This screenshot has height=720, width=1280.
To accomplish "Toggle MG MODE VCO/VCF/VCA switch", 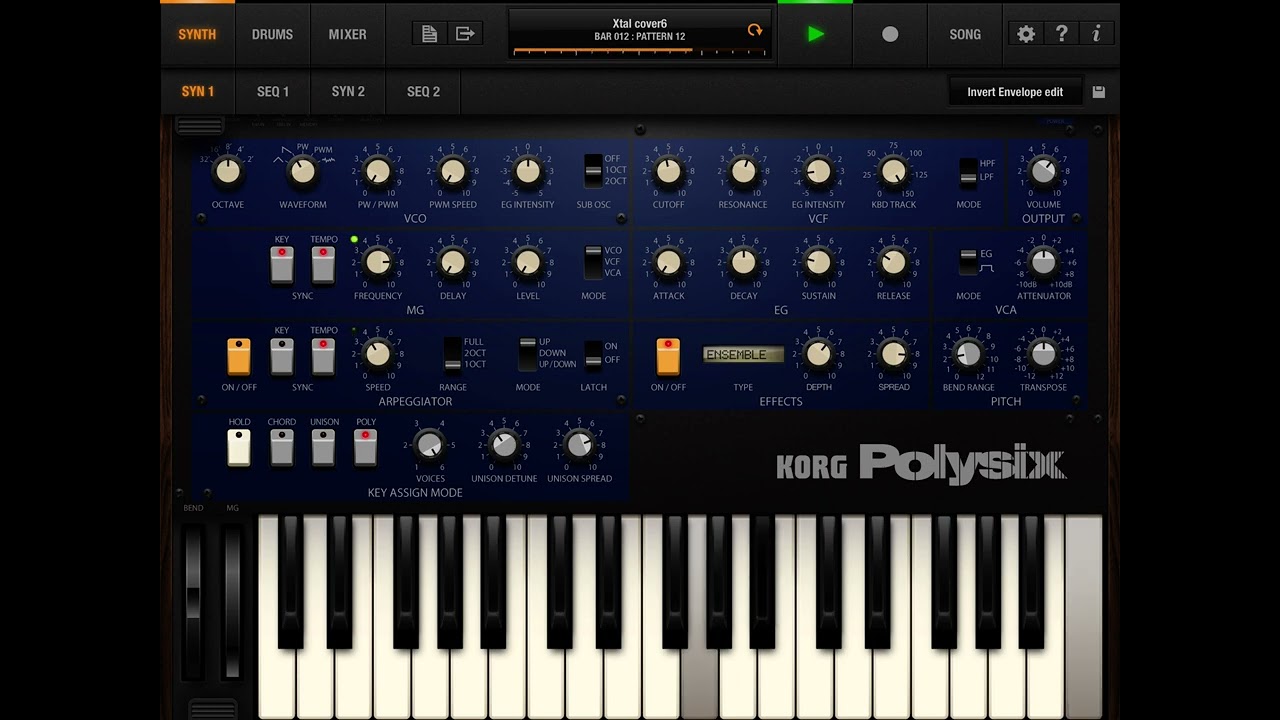I will 593,262.
